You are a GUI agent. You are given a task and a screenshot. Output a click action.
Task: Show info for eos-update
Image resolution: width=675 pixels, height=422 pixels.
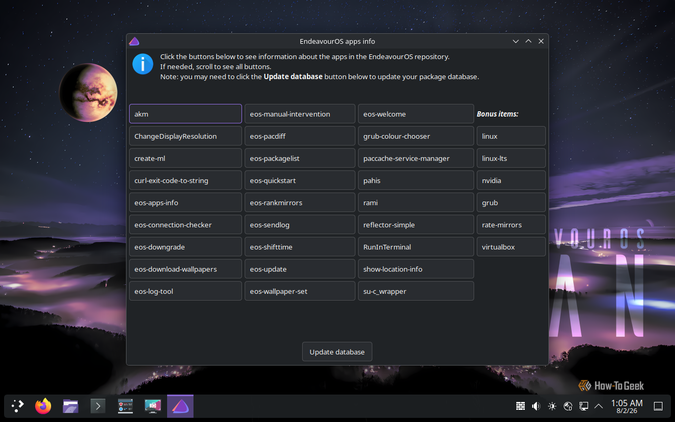[x=300, y=269]
